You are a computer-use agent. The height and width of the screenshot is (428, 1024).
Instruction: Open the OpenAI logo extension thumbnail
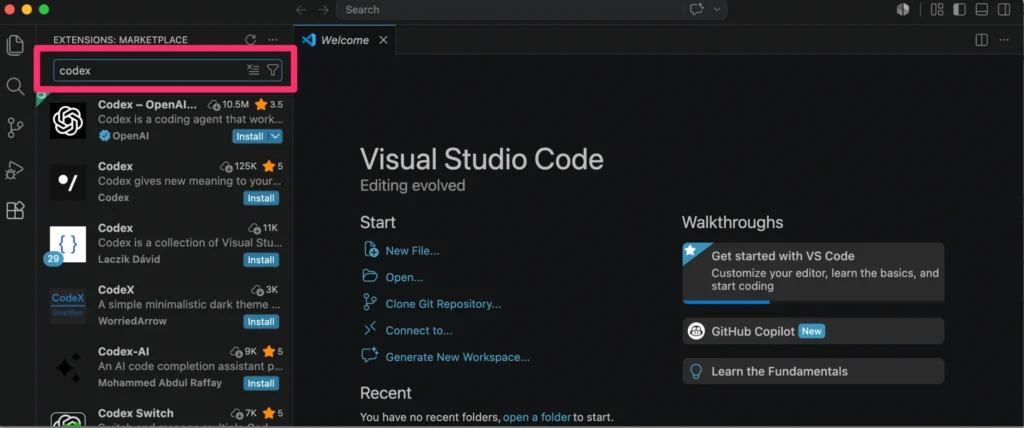(x=68, y=120)
